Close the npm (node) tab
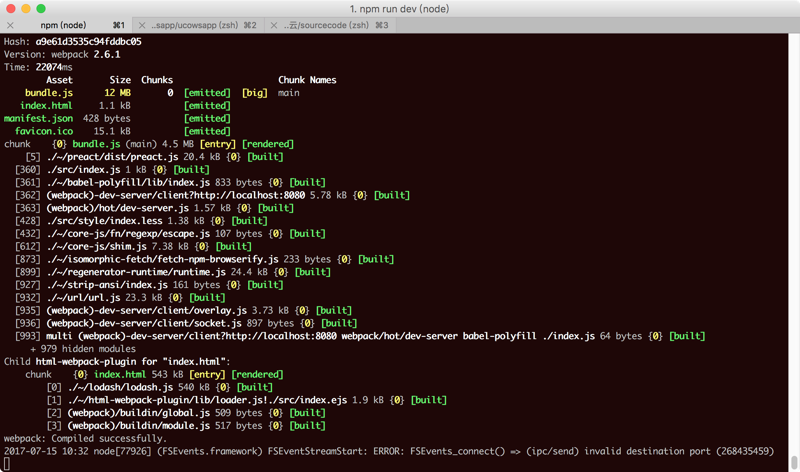The height and width of the screenshot is (472, 800). [x=10, y=25]
